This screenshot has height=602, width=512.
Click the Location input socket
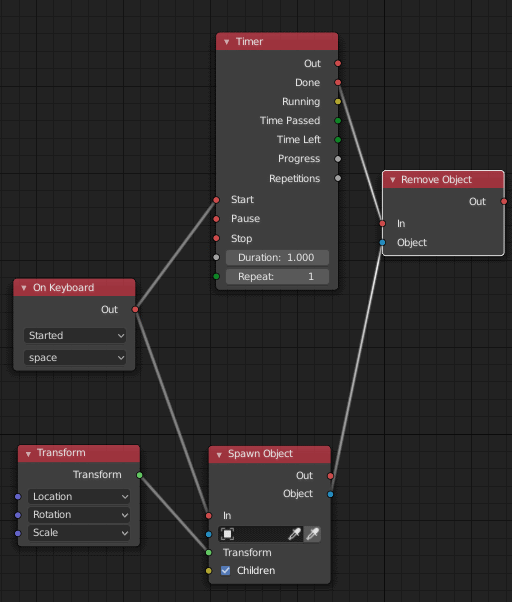[x=18, y=496]
